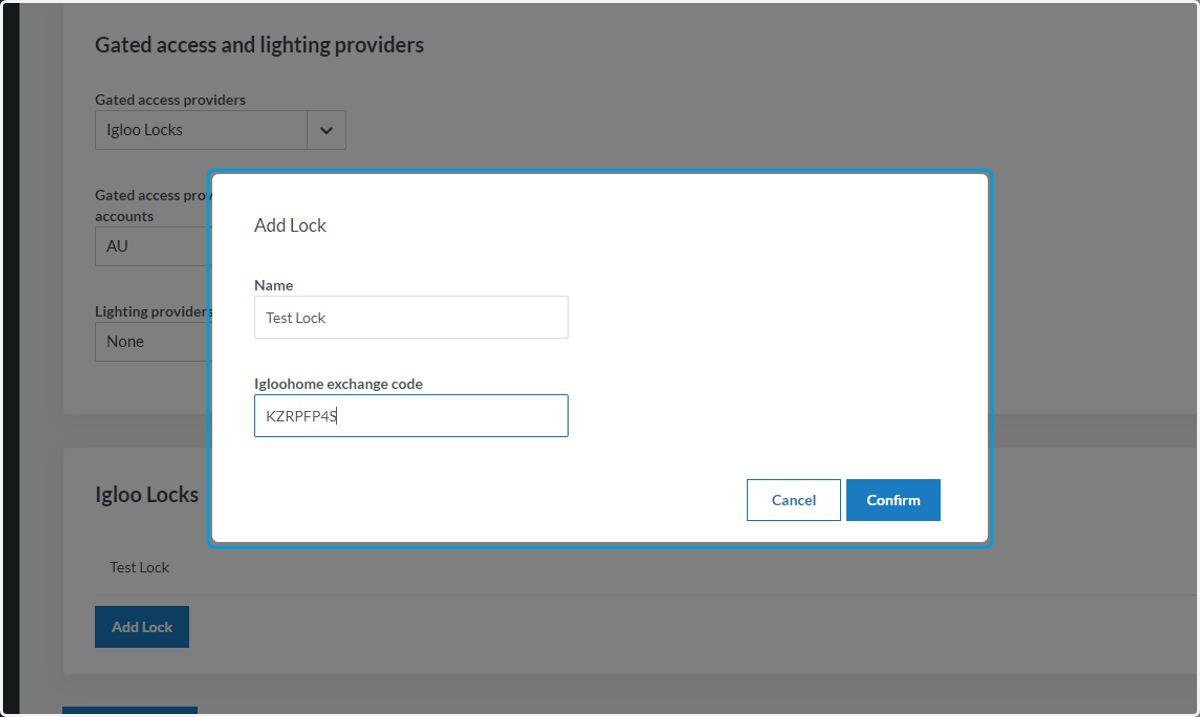Click the dark left sidebar strip
The width and height of the screenshot is (1200, 717).
[12, 358]
